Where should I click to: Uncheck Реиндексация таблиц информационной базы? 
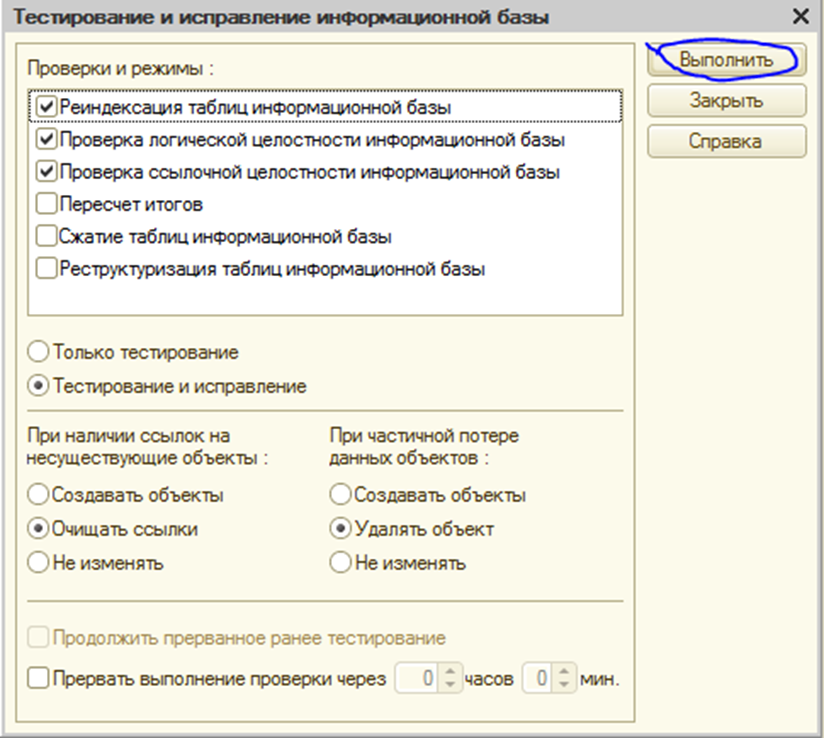tap(46, 105)
